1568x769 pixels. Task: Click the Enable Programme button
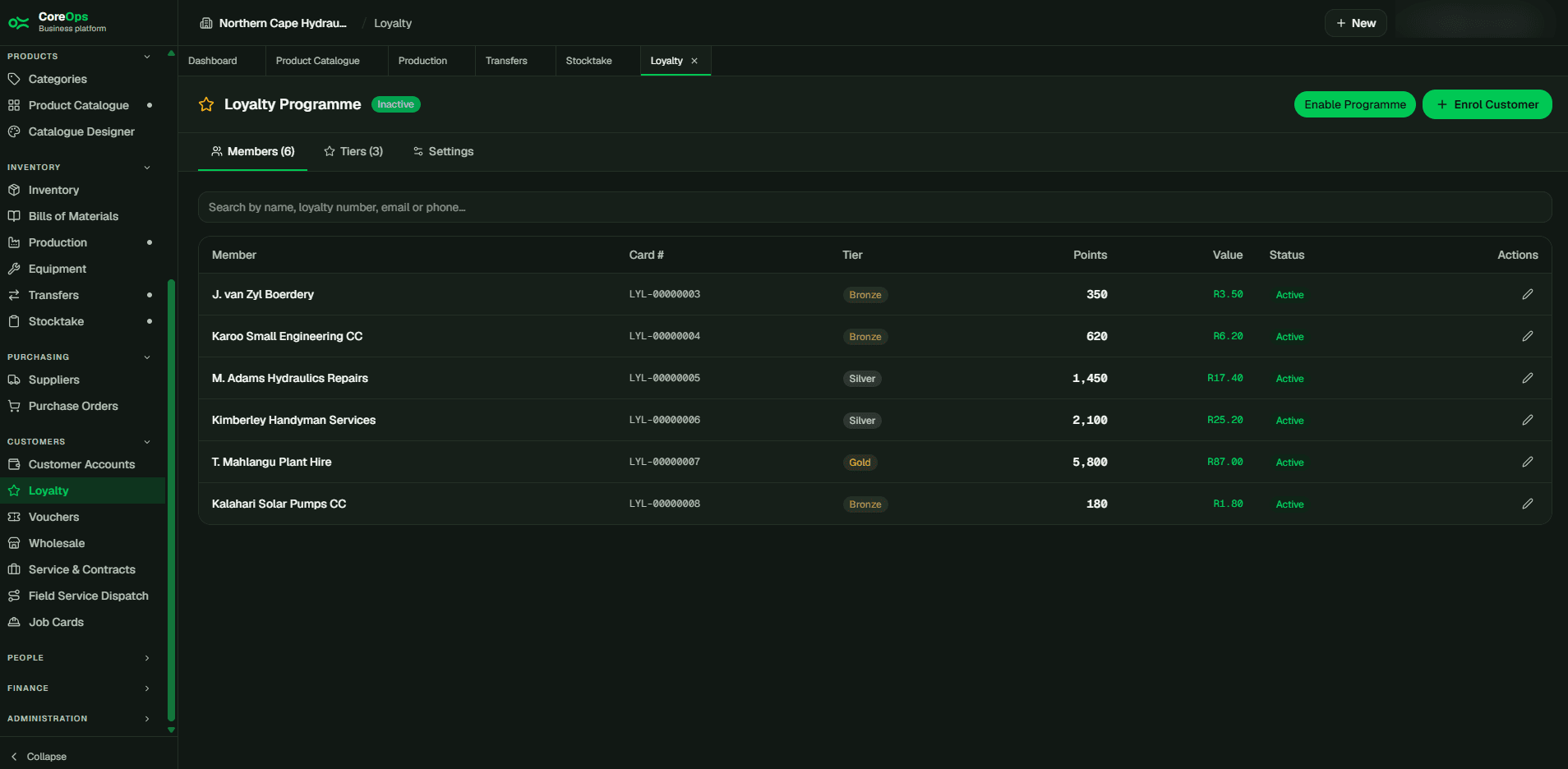pos(1355,104)
